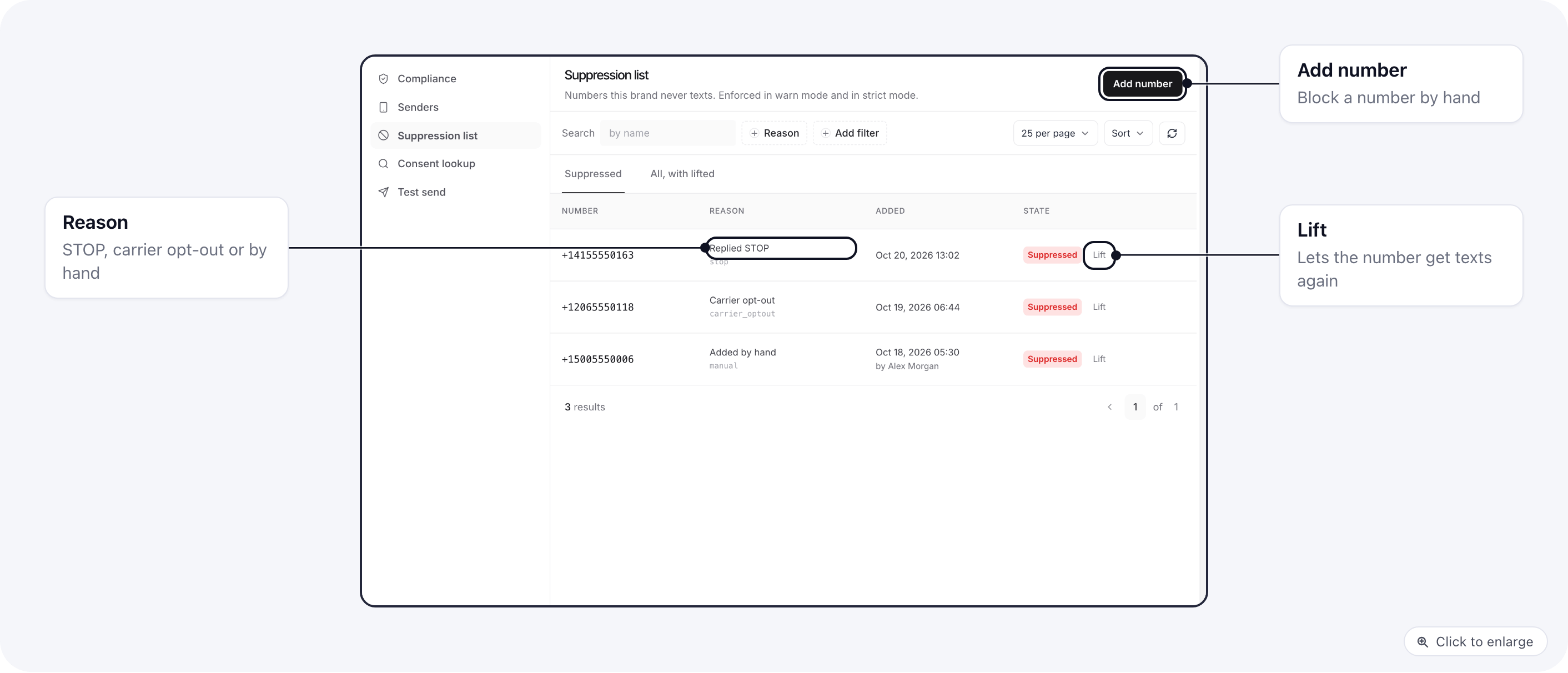Image resolution: width=1568 pixels, height=673 pixels.
Task: Add a Reason filter
Action: (773, 133)
